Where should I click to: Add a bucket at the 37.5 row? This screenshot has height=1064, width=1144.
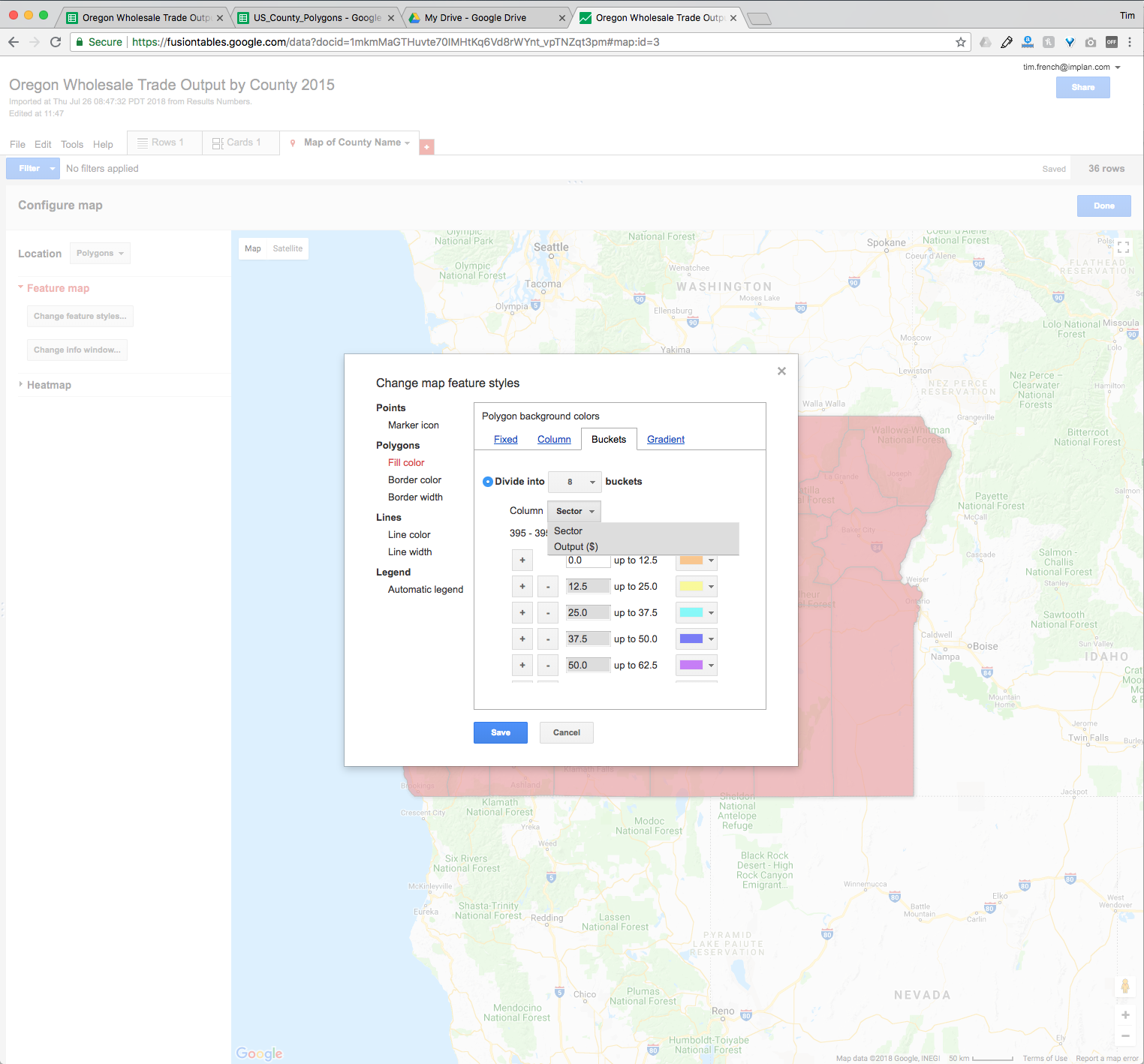coord(522,639)
